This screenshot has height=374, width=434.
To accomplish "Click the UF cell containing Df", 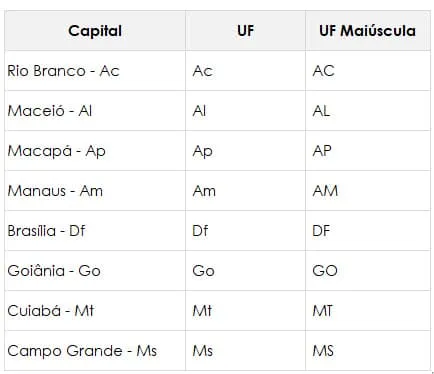I will coord(245,231).
